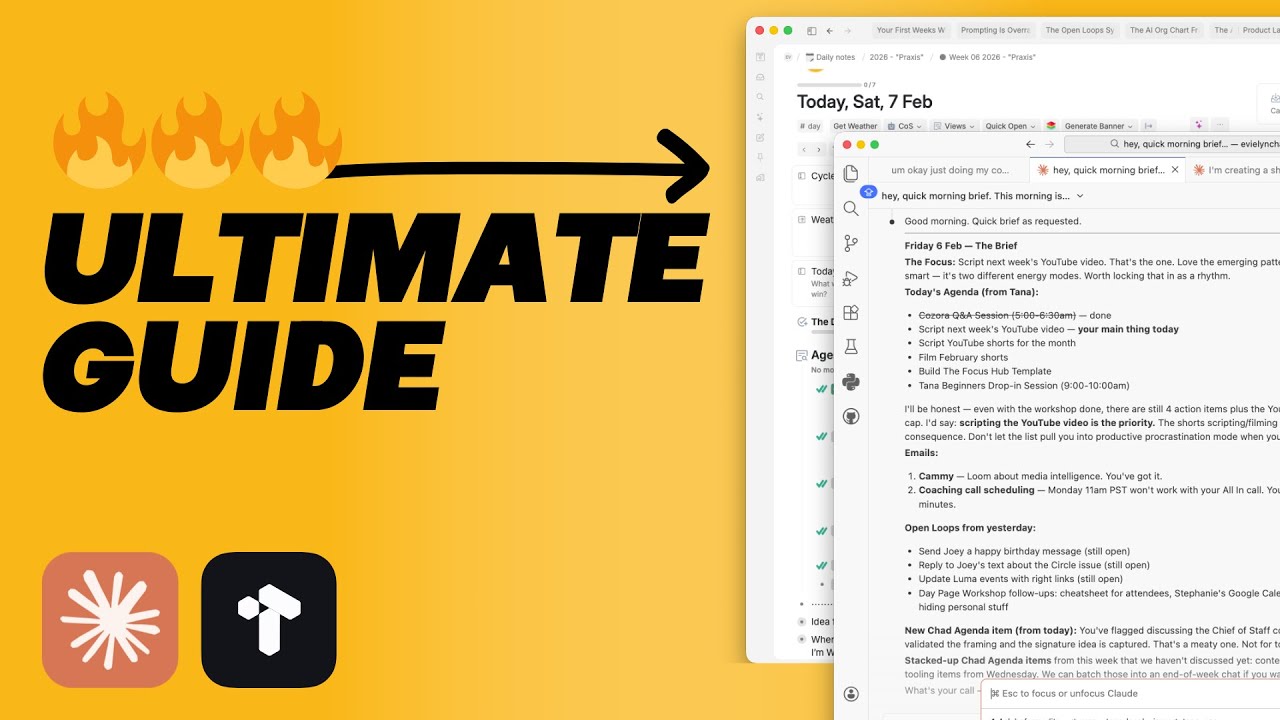Viewport: 1280px width, 720px height.
Task: Switch to 'The AI Org Chart Fr' Tana tab
Action: click(x=1163, y=31)
